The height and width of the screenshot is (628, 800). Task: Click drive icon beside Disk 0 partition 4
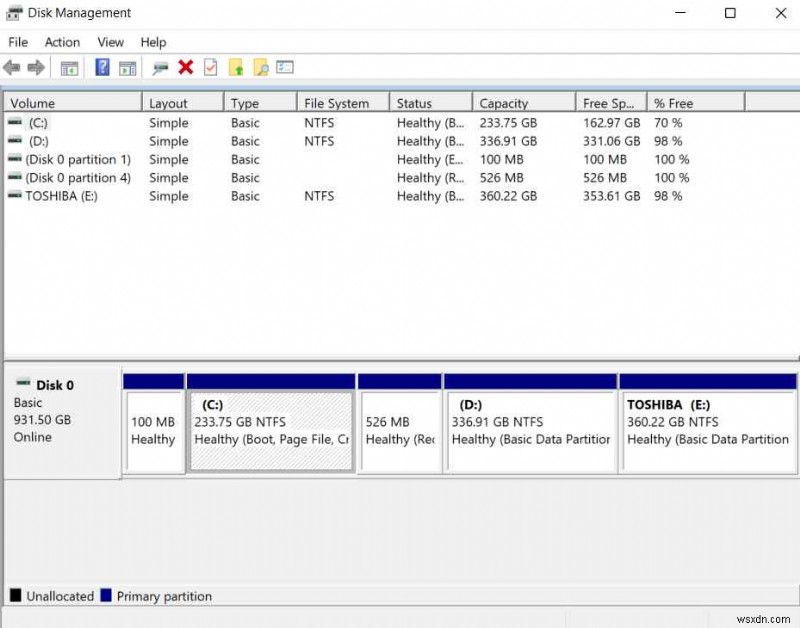pyautogui.click(x=15, y=177)
